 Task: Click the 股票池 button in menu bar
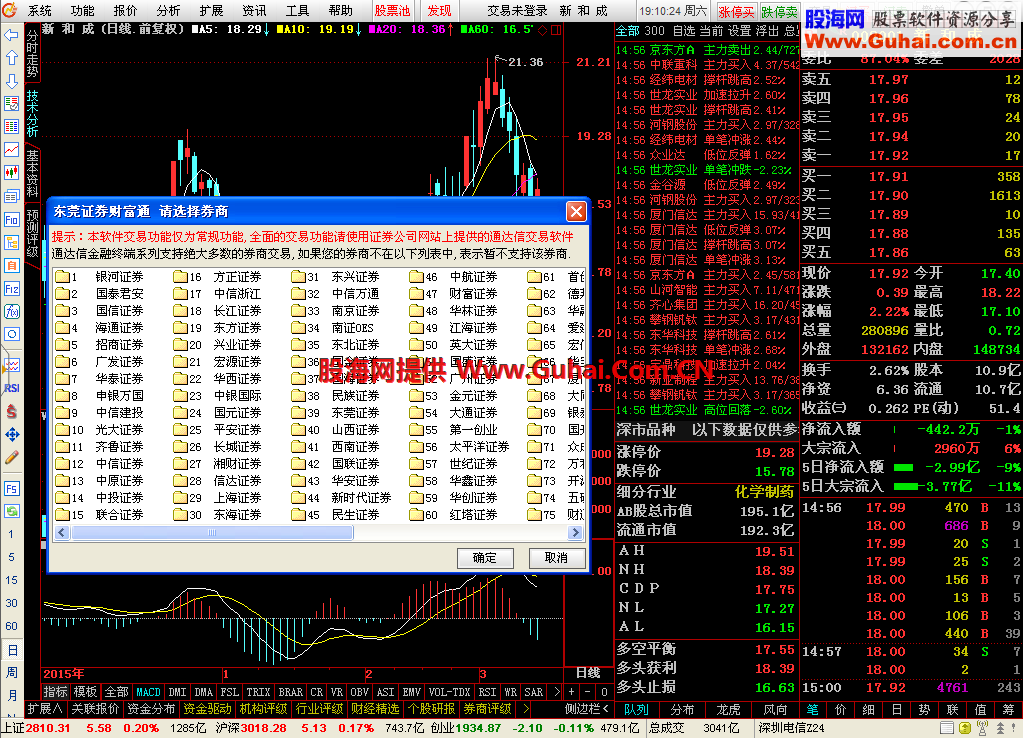(392, 10)
